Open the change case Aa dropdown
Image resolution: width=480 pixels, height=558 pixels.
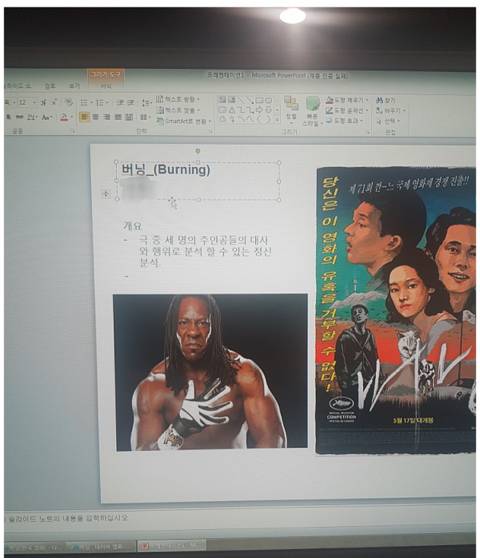(x=47, y=117)
